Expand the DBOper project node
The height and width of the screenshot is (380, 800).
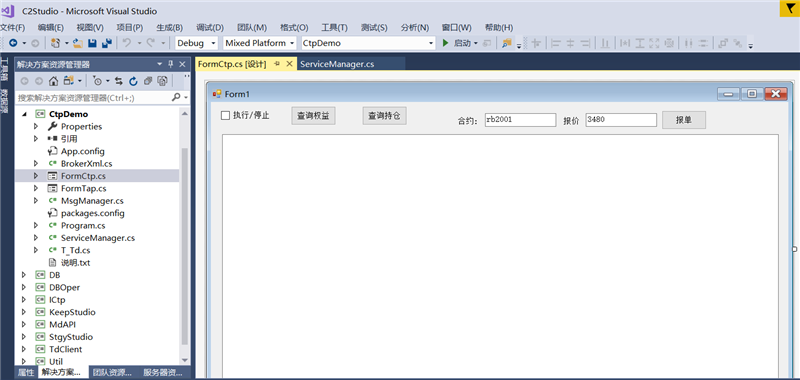point(24,287)
